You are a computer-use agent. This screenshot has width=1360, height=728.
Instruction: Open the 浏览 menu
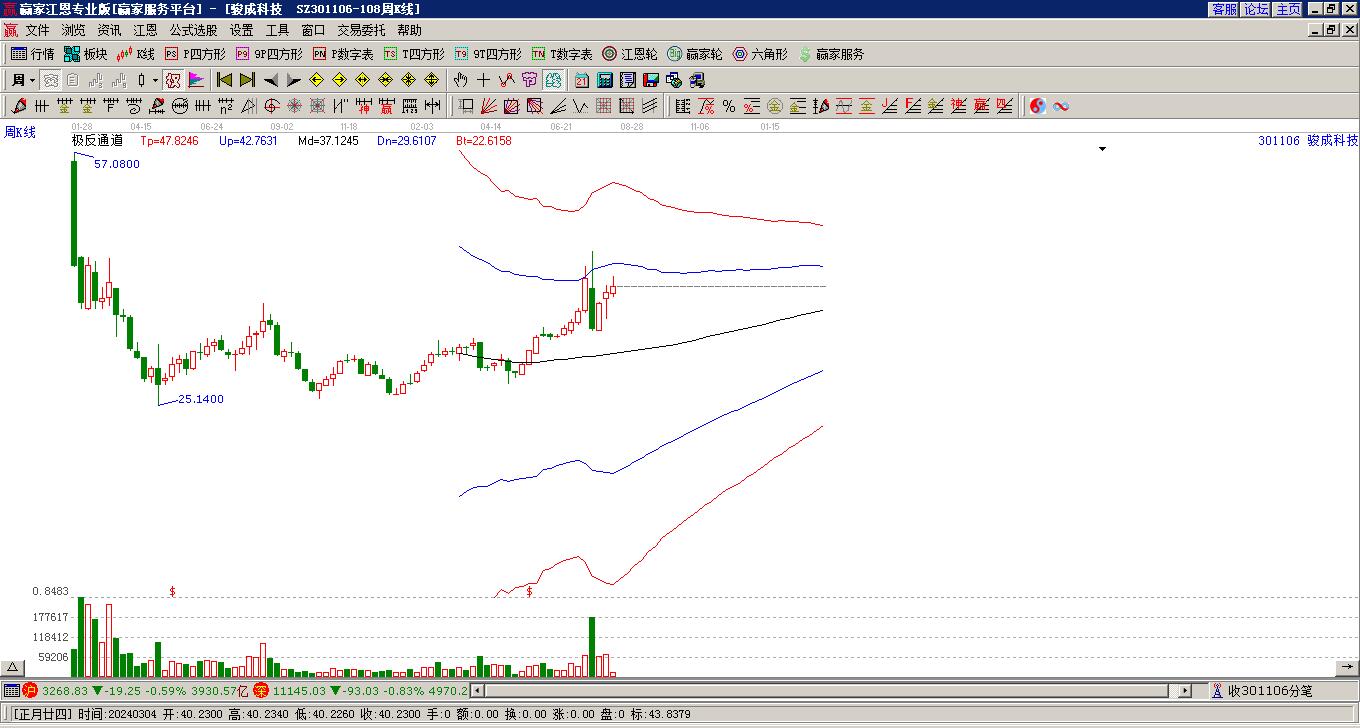73,30
